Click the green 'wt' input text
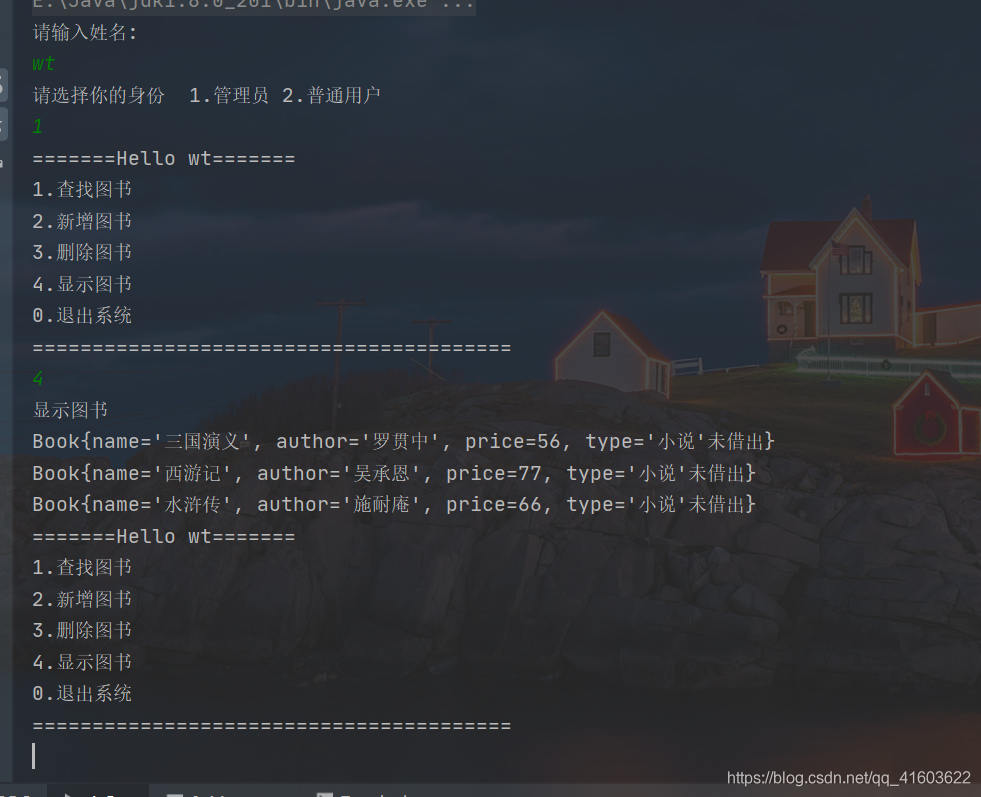This screenshot has height=797, width=981. pyautogui.click(x=44, y=64)
